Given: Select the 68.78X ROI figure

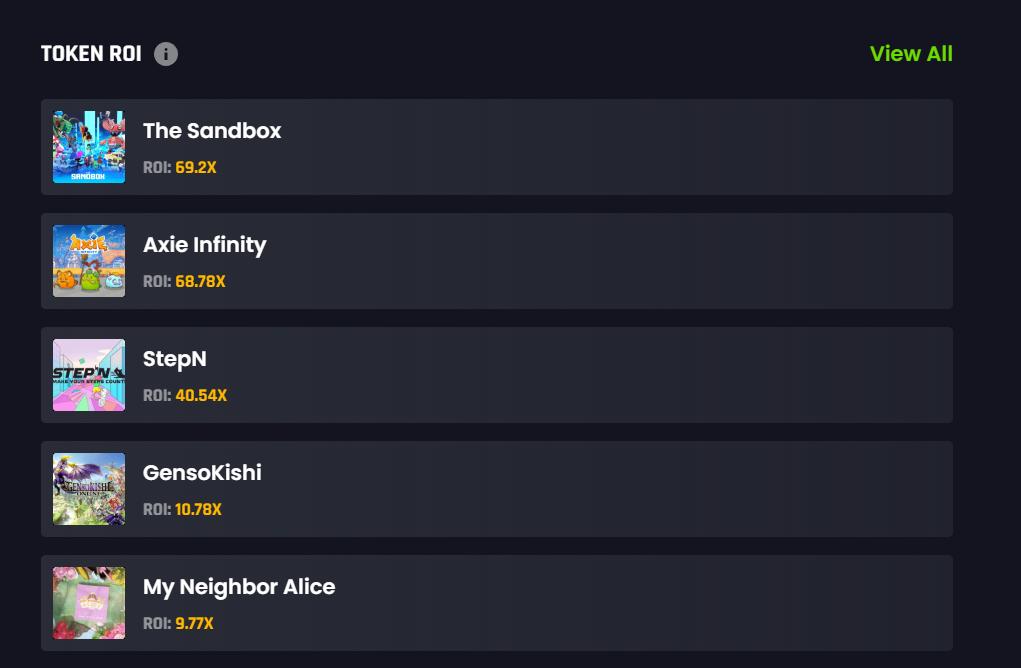Looking at the screenshot, I should (200, 282).
